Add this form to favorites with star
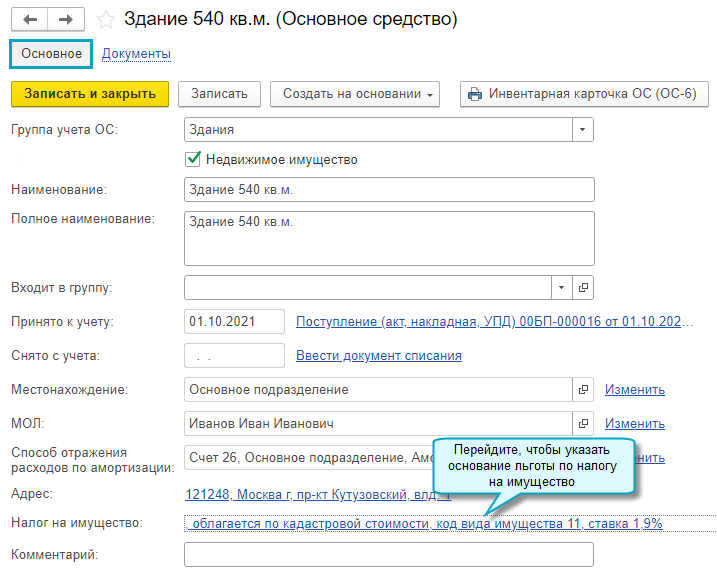717x574 pixels. tap(106, 19)
